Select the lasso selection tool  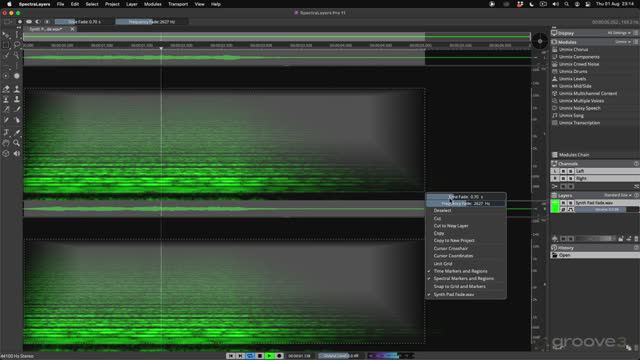pyautogui.click(x=16, y=45)
